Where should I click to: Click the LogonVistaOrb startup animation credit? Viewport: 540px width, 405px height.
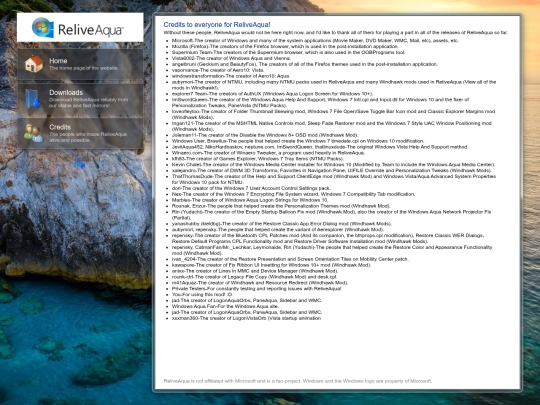247,318
